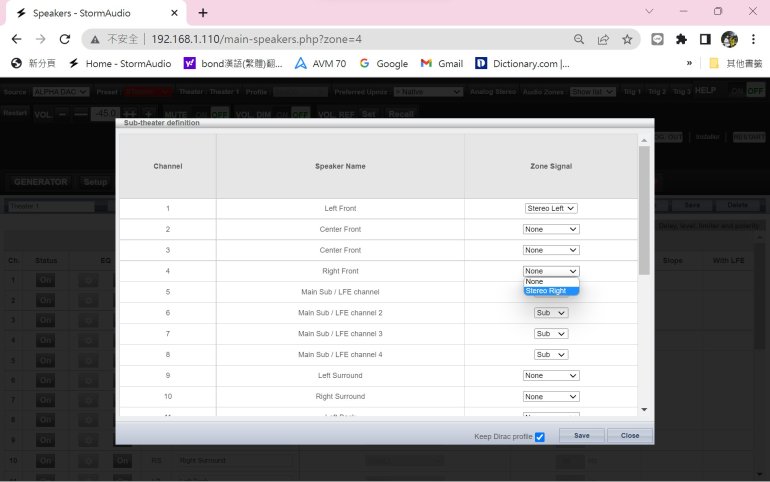
Task: Click the dialog's scroll down arrow
Action: [x=644, y=409]
